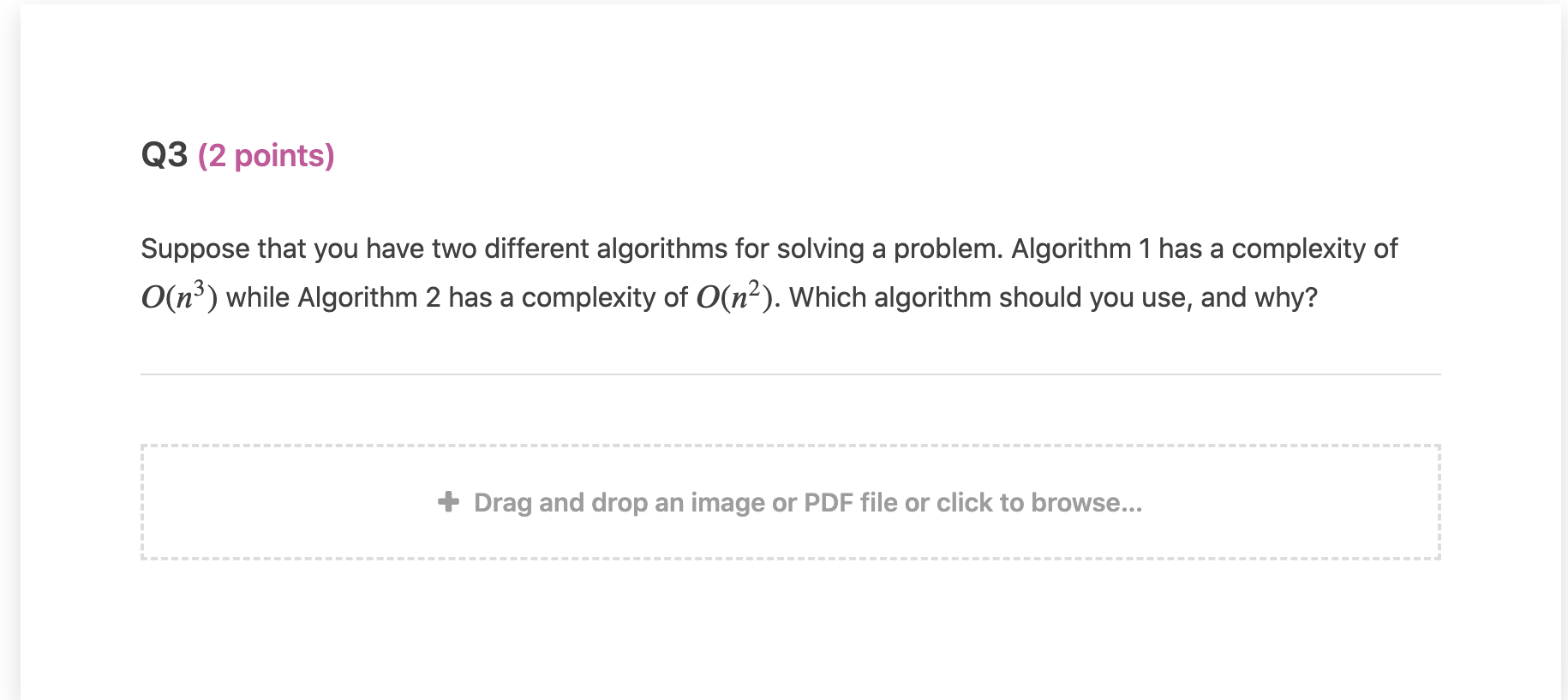The height and width of the screenshot is (700, 1568).
Task: Click the O(n³) math expression
Action: click(x=177, y=296)
